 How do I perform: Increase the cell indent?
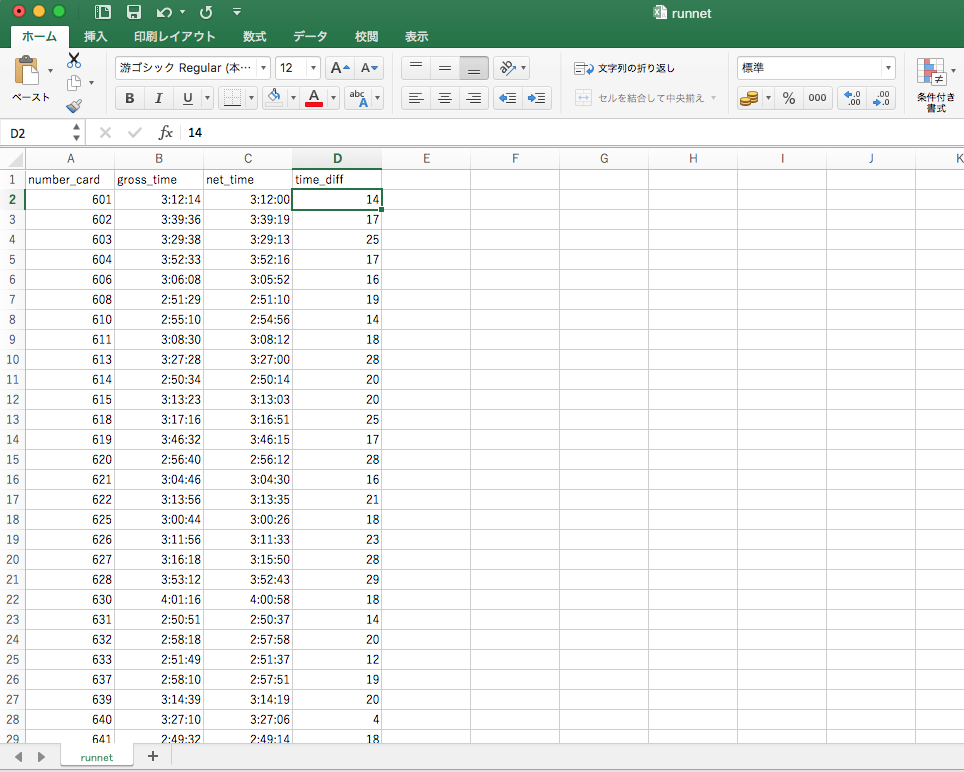click(x=536, y=98)
